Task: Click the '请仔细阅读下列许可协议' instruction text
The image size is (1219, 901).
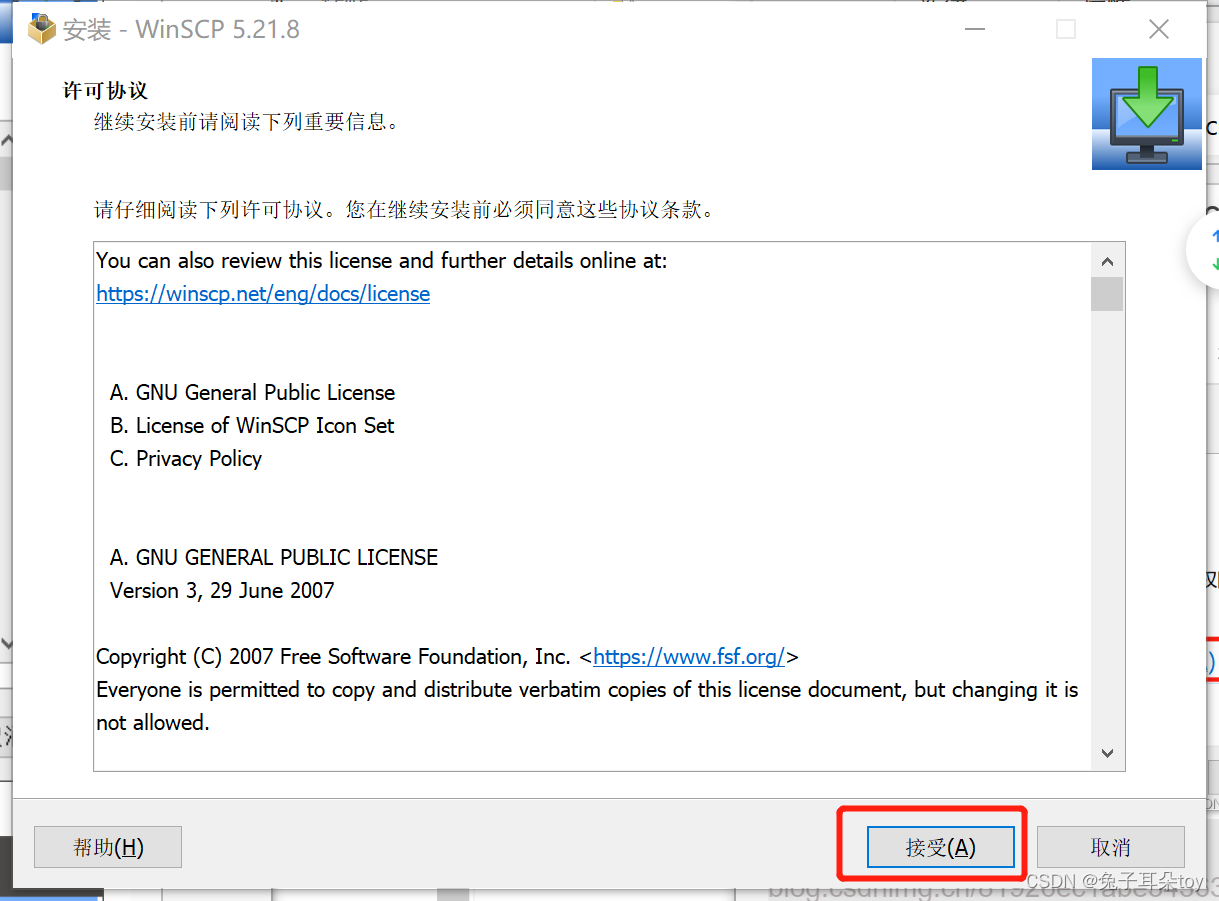Action: (x=404, y=211)
